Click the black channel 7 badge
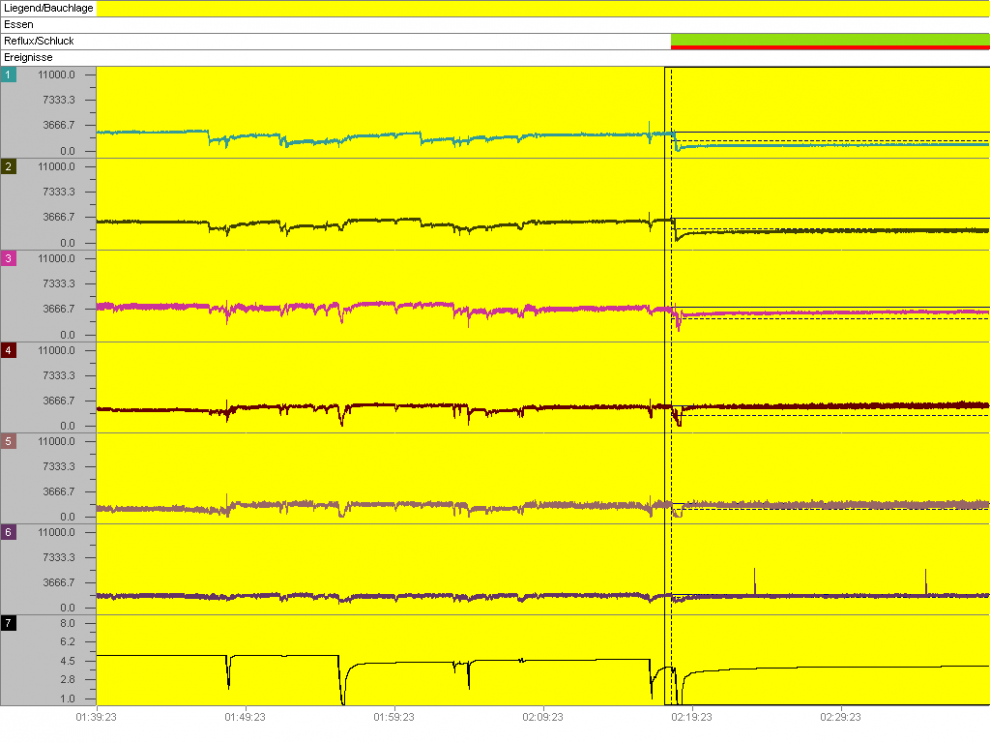This screenshot has height=743, width=990. pos(9,623)
